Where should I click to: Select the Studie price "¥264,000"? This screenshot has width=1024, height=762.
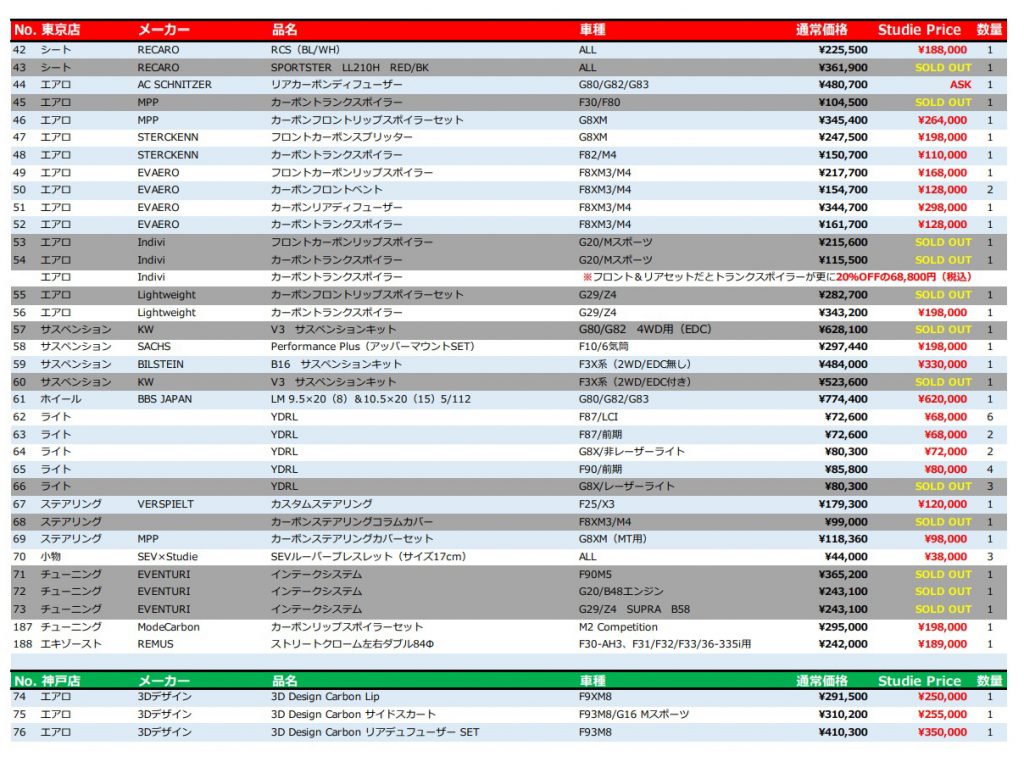(x=942, y=120)
